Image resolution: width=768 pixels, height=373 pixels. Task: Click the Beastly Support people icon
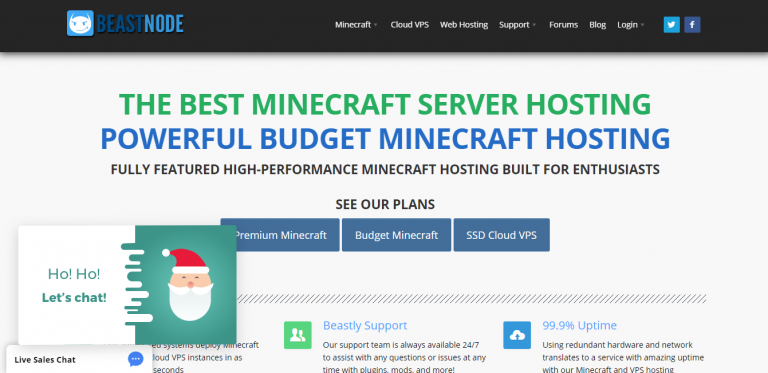click(x=297, y=335)
